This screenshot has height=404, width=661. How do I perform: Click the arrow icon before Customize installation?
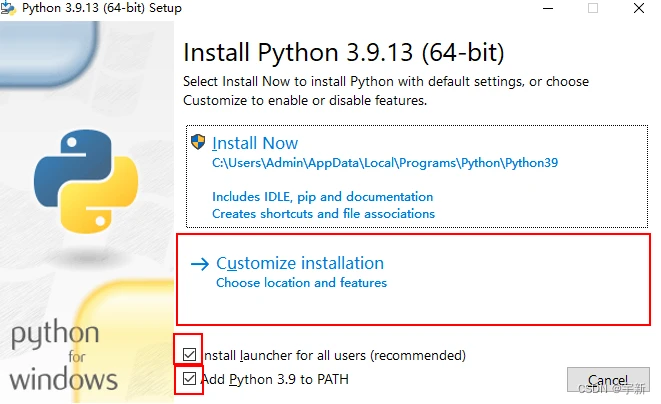point(200,264)
